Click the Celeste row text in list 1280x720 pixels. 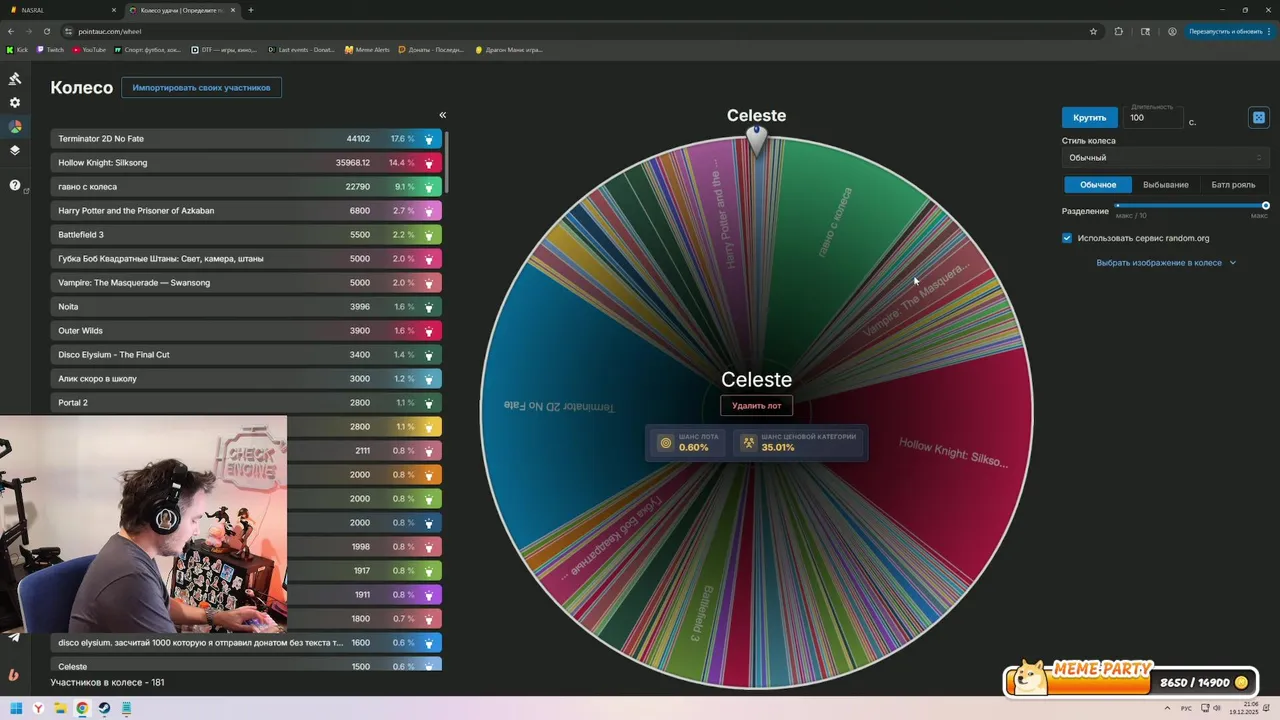(73, 667)
